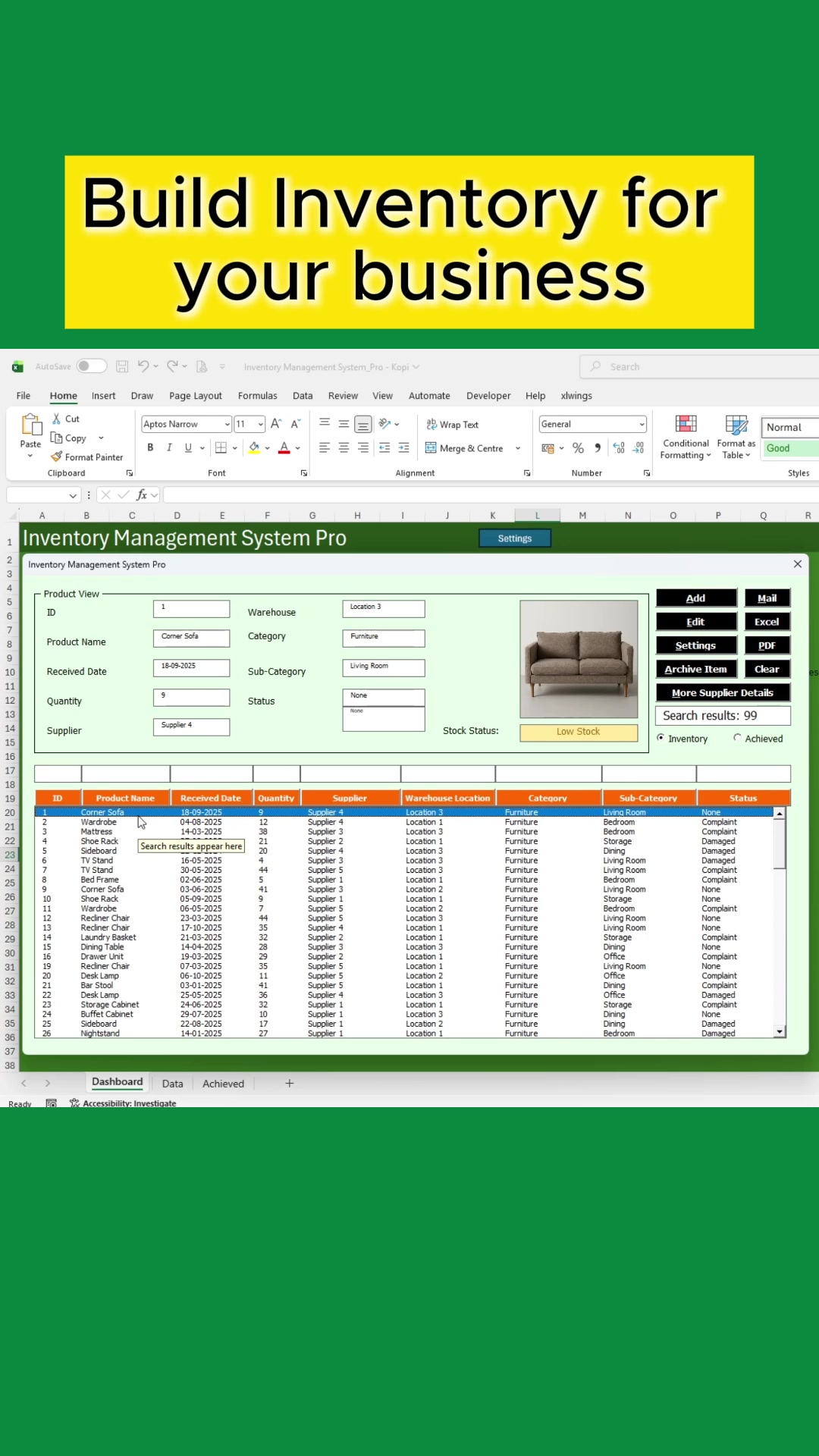Image resolution: width=819 pixels, height=1456 pixels.
Task: Expand the Copy options arrow
Action: tap(101, 438)
